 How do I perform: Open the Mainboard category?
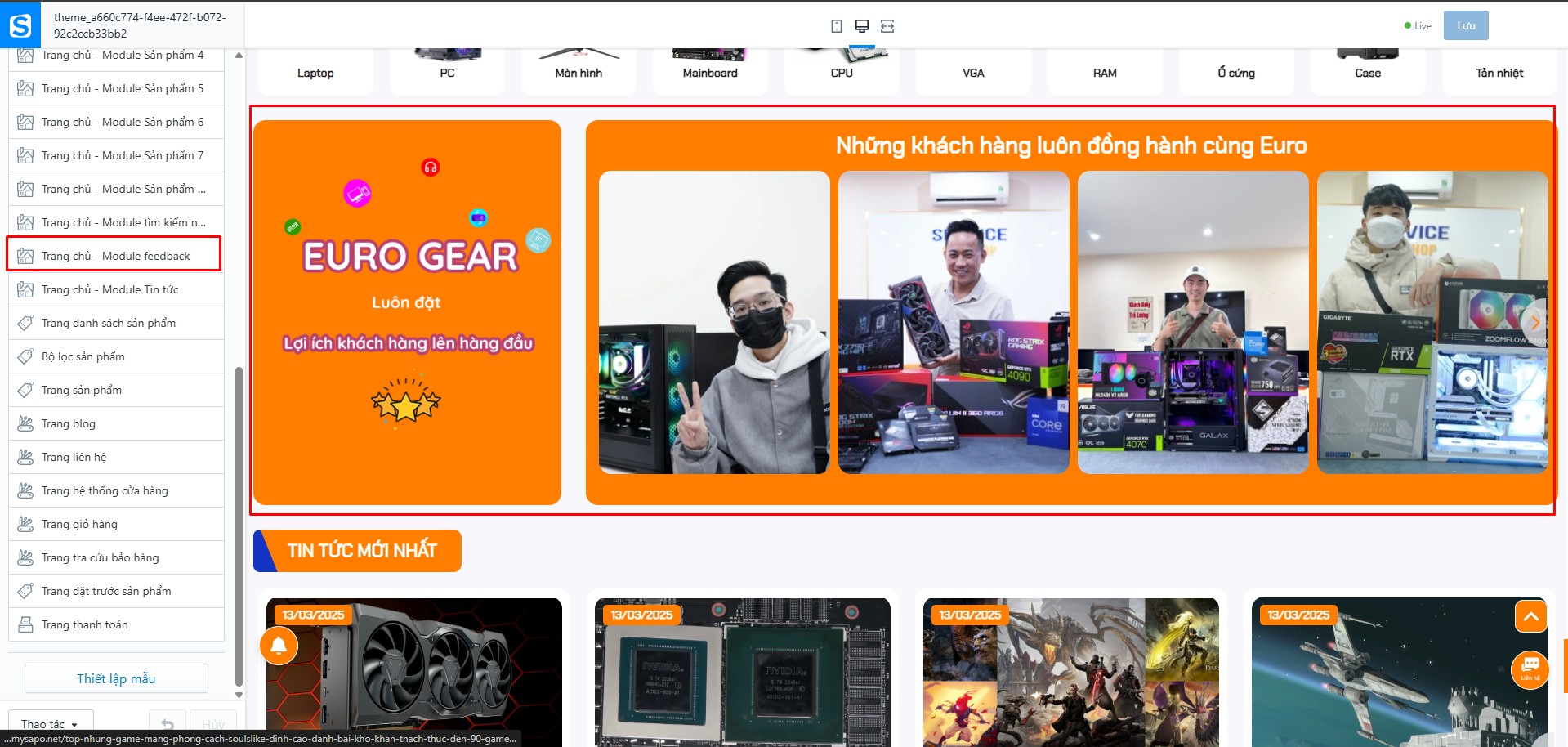pyautogui.click(x=710, y=72)
